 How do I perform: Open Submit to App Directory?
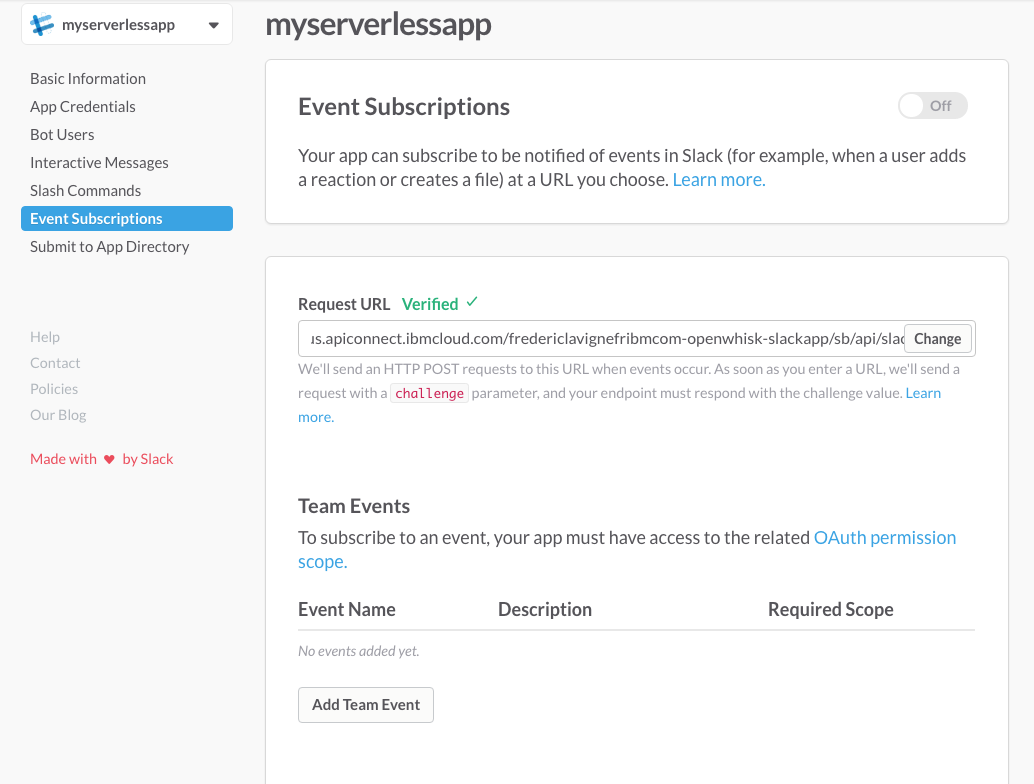(109, 247)
